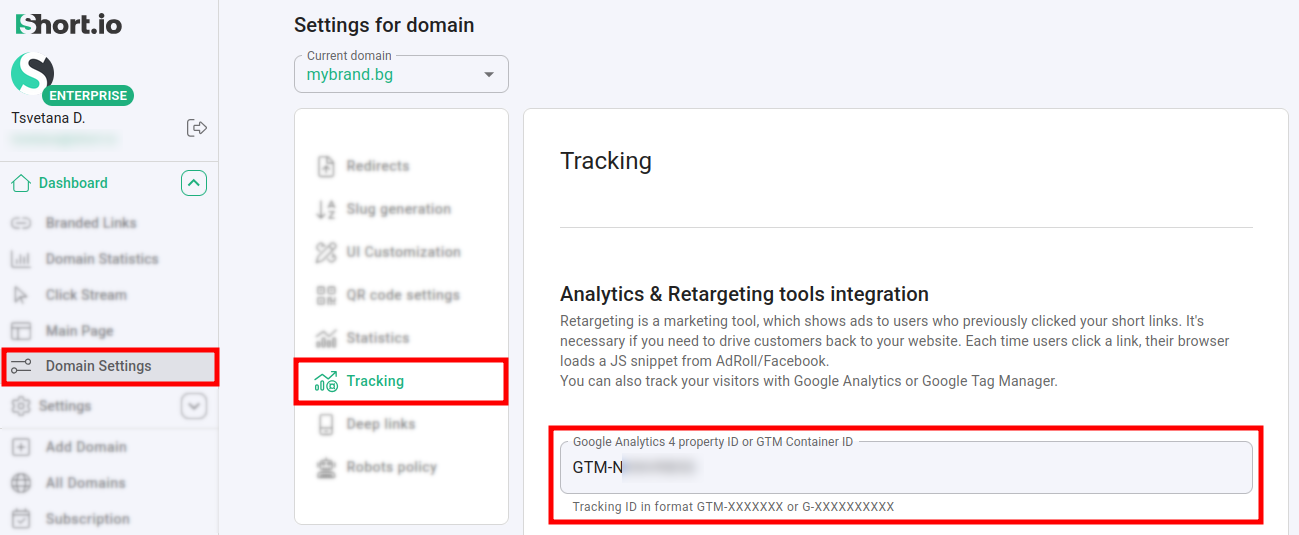Open the Main Page sidebar item
1299x535 pixels.
pos(79,331)
